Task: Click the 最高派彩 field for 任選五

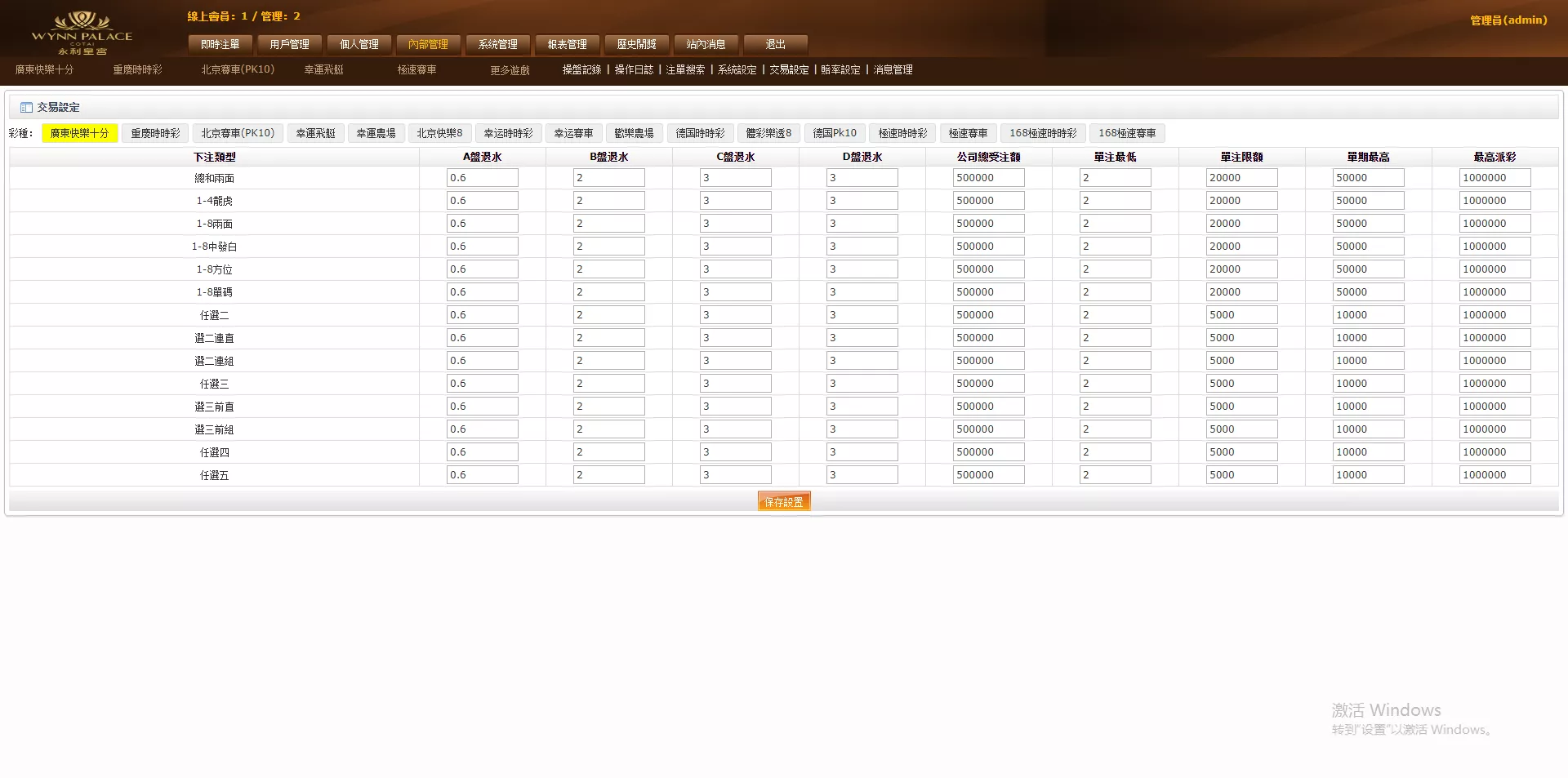Action: [1494, 474]
